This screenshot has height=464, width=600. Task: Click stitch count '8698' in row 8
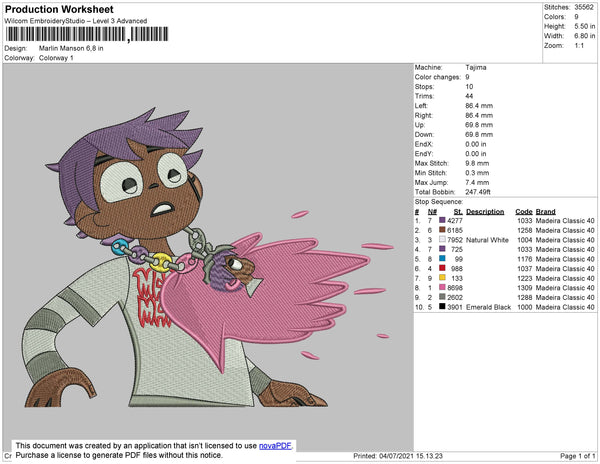click(x=455, y=288)
